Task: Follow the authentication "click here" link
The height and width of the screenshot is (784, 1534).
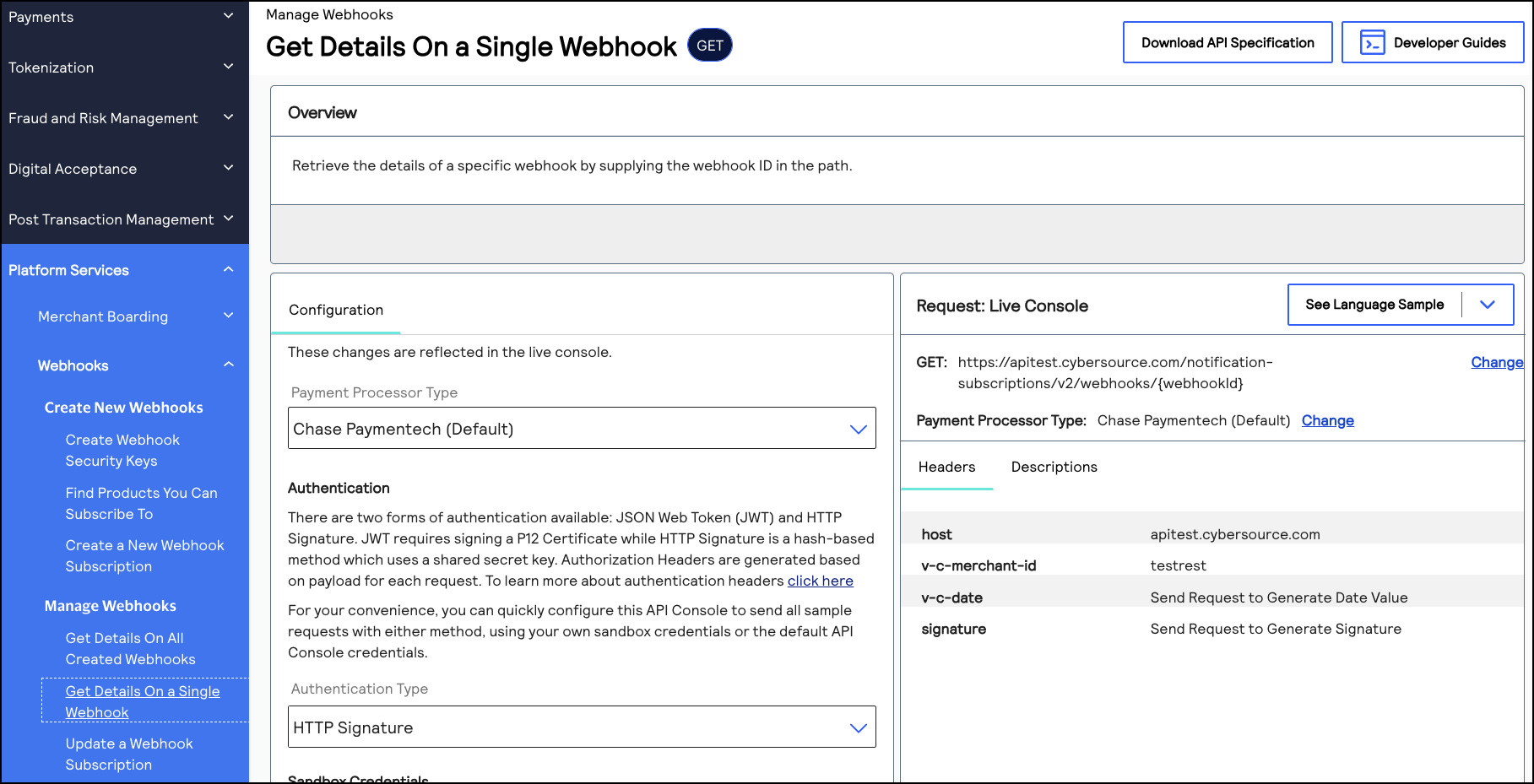Action: [820, 581]
